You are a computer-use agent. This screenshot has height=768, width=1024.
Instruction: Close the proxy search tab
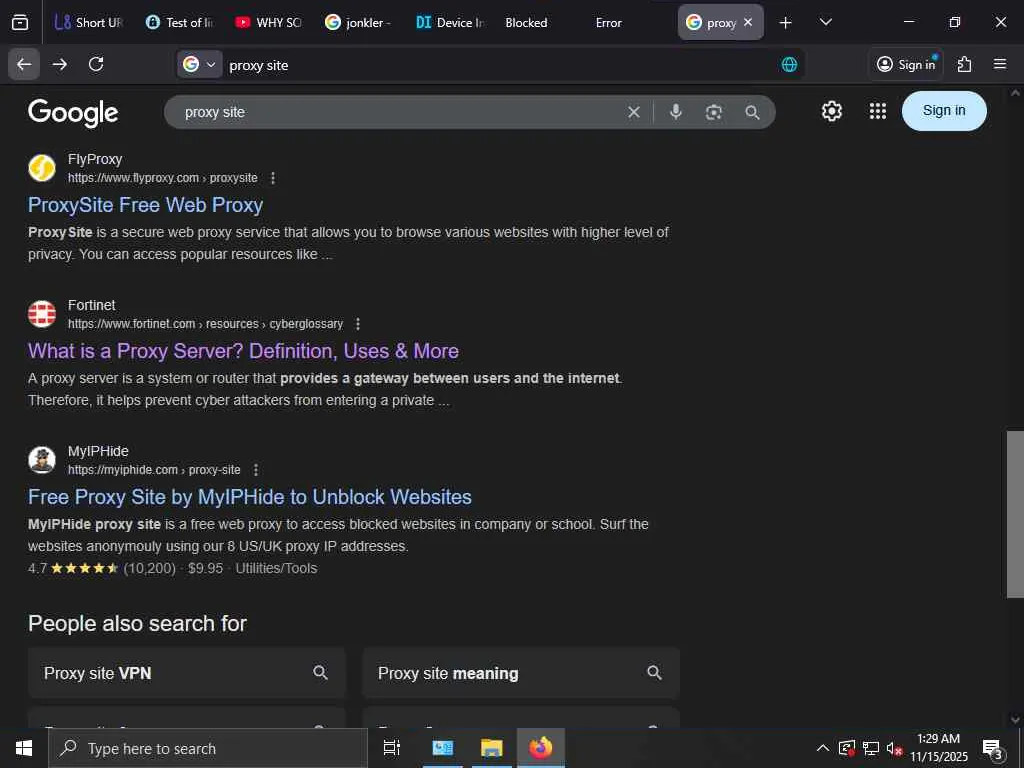pos(748,22)
